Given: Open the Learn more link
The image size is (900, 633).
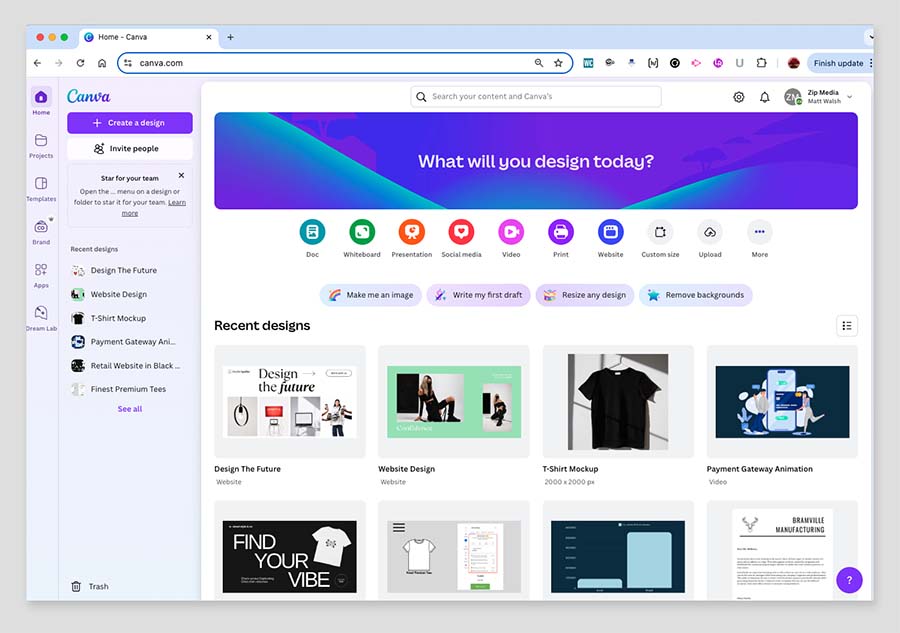Looking at the screenshot, I should click(x=177, y=203).
